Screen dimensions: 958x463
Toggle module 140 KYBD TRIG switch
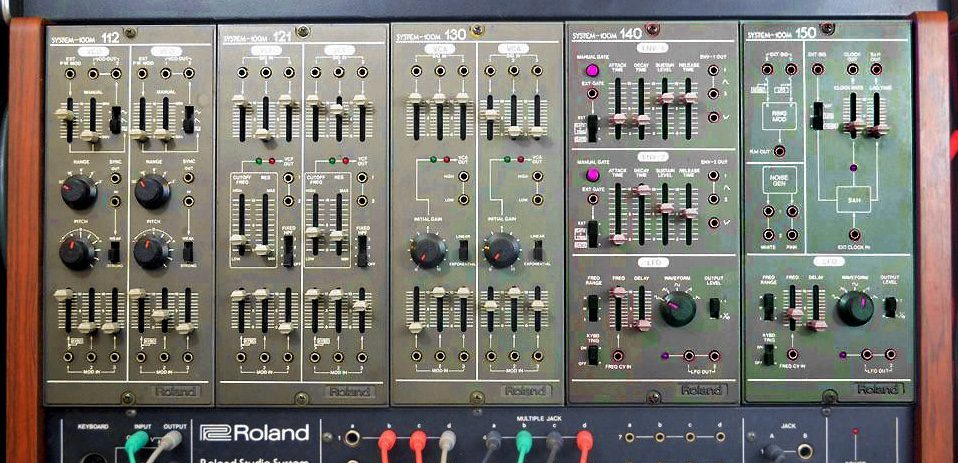tap(593, 355)
